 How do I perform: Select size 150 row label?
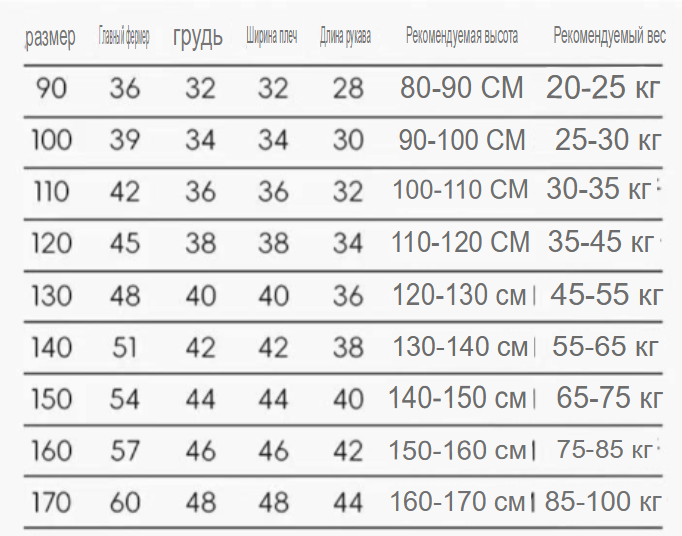52,399
